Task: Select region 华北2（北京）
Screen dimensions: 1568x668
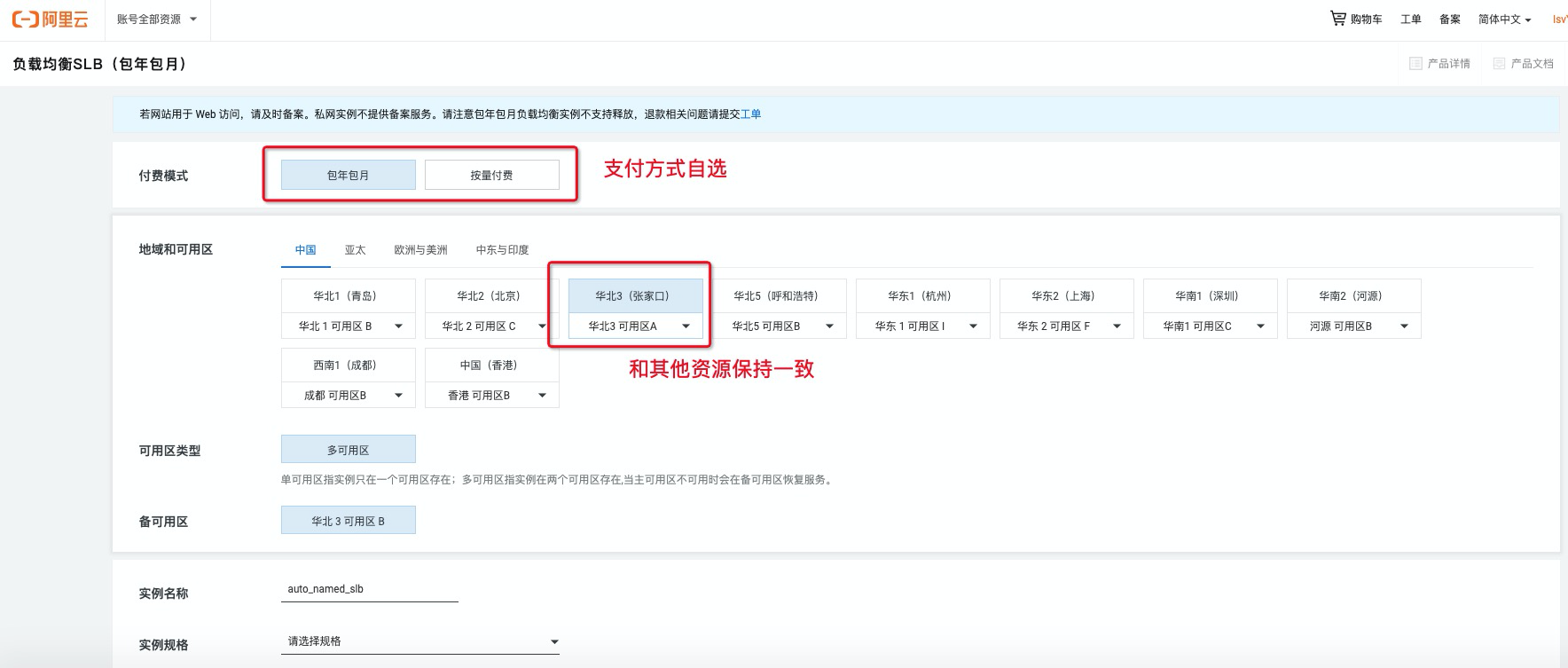Action: pos(492,296)
